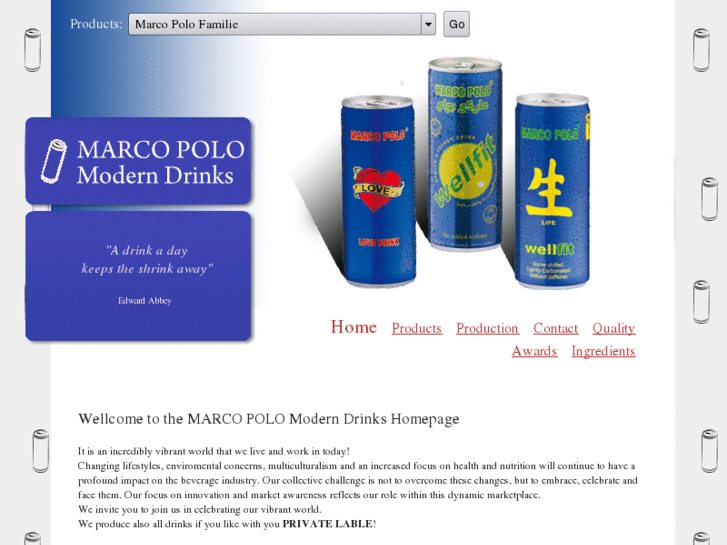View the Ingredients page link
727x545 pixels.
[603, 351]
